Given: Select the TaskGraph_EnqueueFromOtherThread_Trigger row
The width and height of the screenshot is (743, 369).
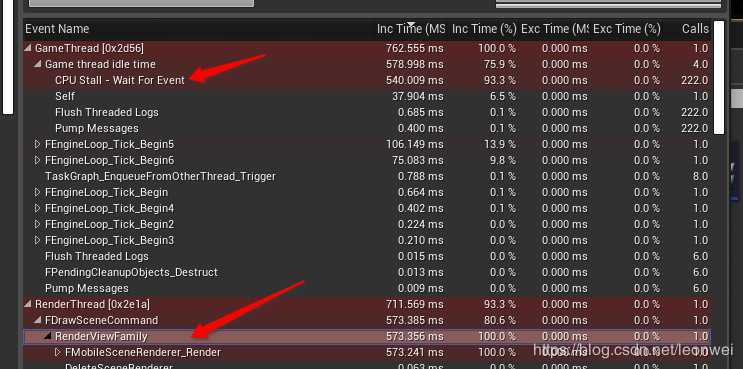Looking at the screenshot, I should tap(367, 176).
